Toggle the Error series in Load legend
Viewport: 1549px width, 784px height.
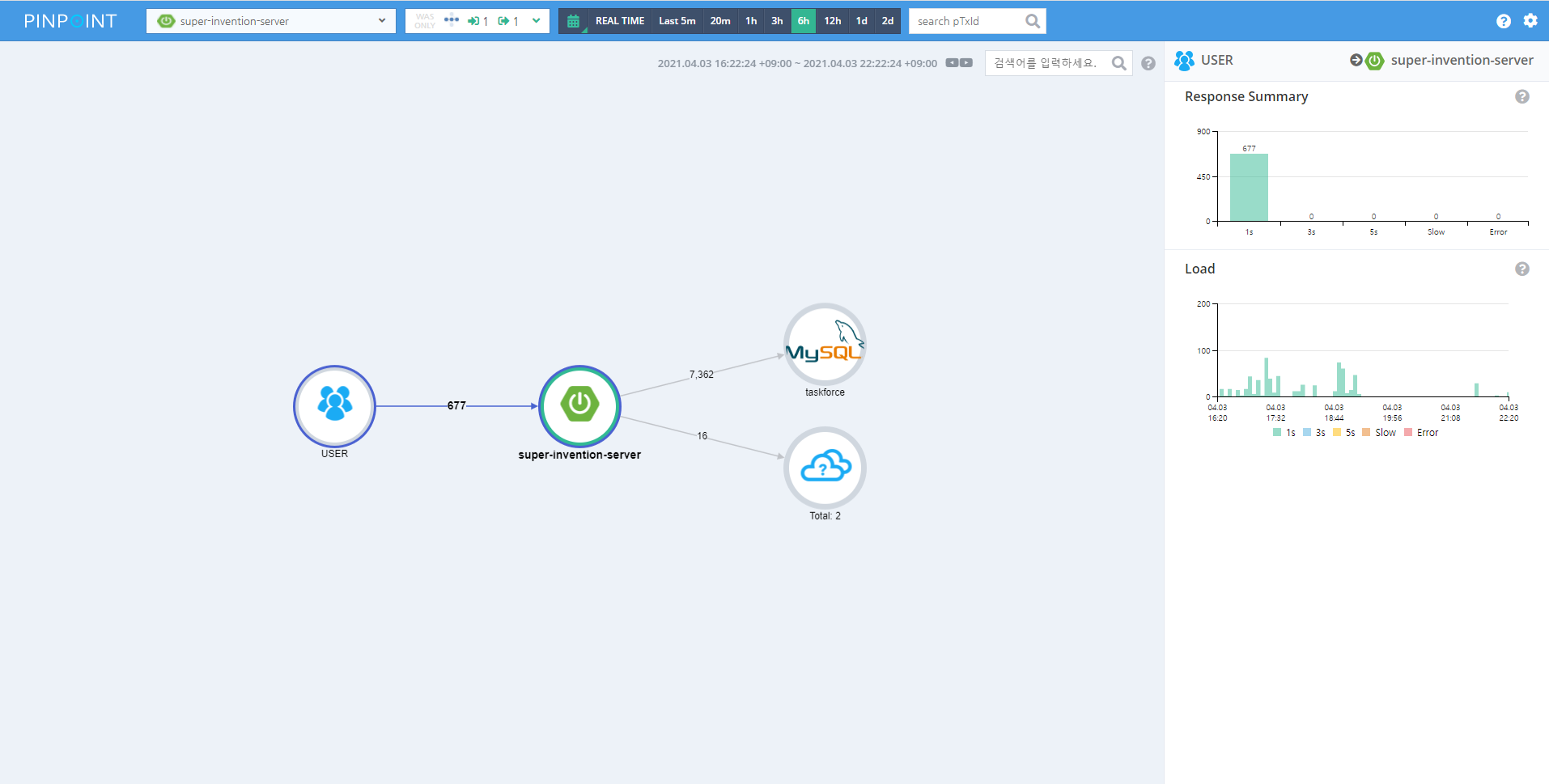coord(1420,433)
